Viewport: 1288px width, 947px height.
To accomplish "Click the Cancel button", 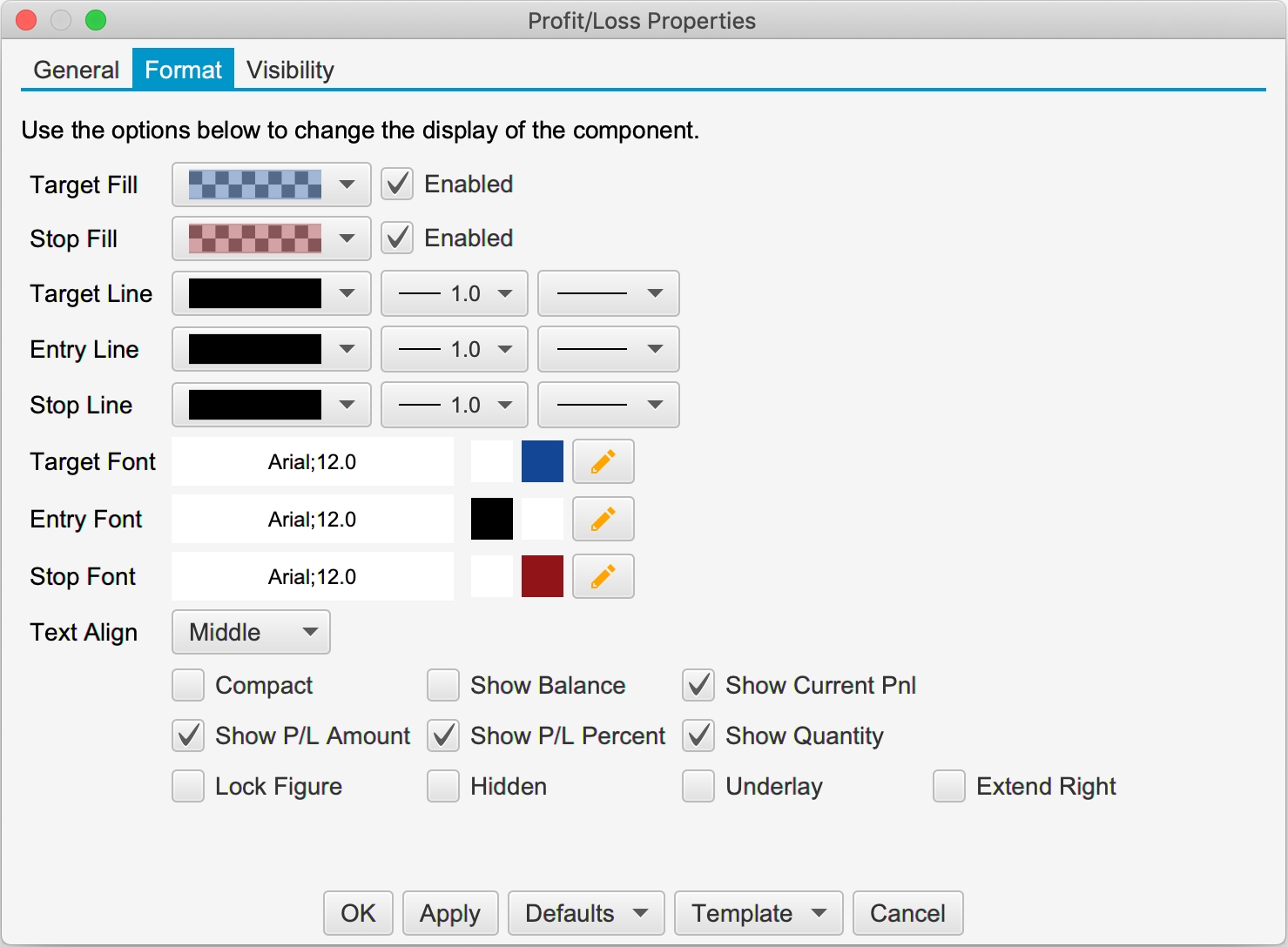I will [907, 913].
